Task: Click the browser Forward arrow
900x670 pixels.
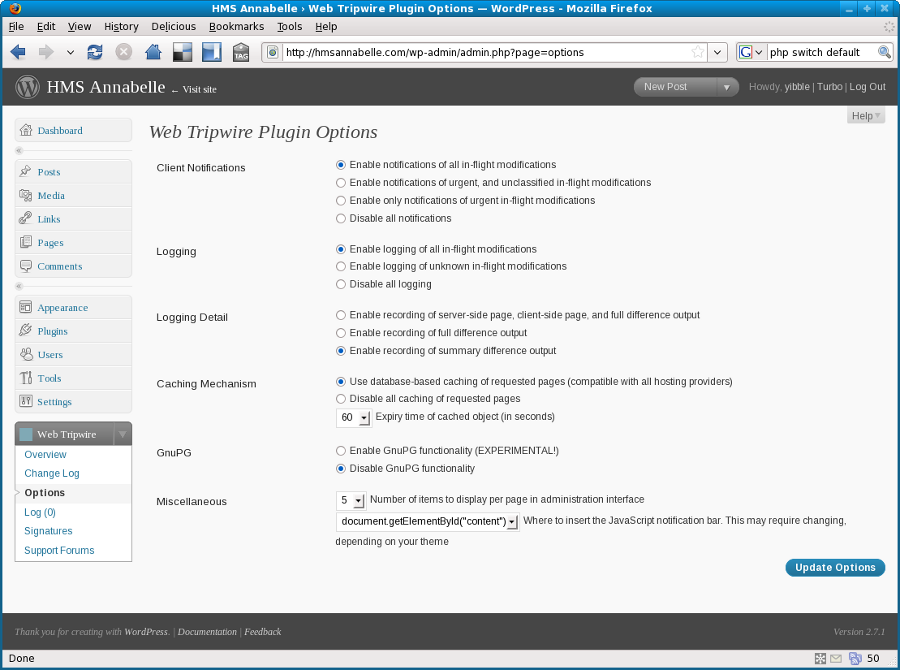Action: (46, 52)
